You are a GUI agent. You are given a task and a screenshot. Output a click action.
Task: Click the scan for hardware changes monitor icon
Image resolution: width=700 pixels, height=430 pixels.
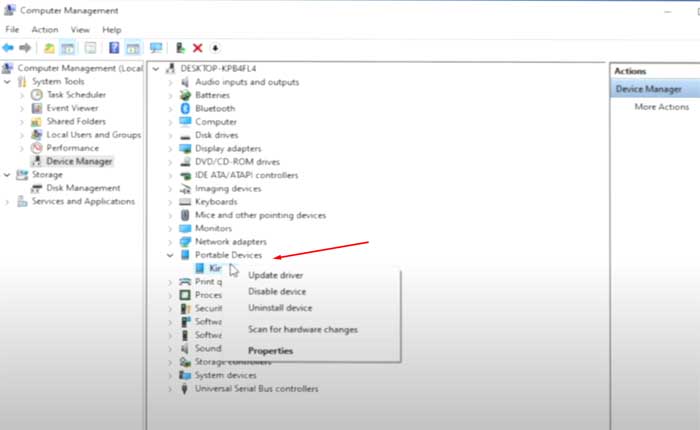pyautogui.click(x=155, y=47)
